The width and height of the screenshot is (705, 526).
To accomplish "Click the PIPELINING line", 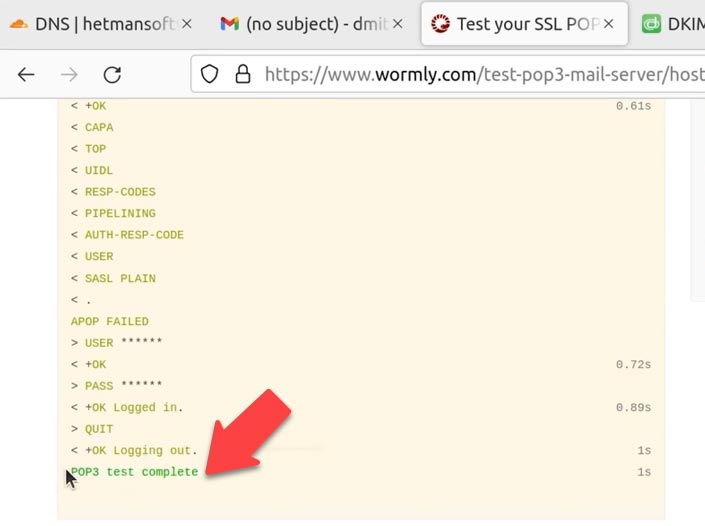I will click(113, 214).
